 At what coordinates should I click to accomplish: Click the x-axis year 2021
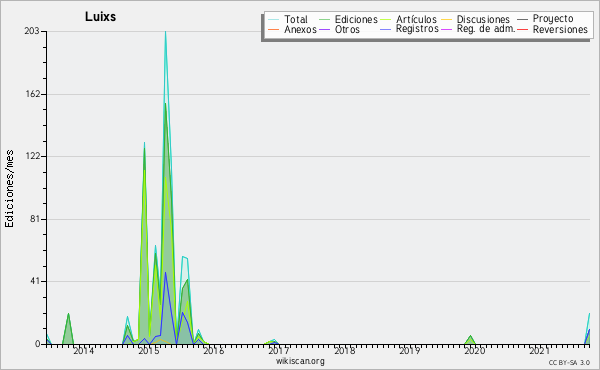(x=540, y=350)
